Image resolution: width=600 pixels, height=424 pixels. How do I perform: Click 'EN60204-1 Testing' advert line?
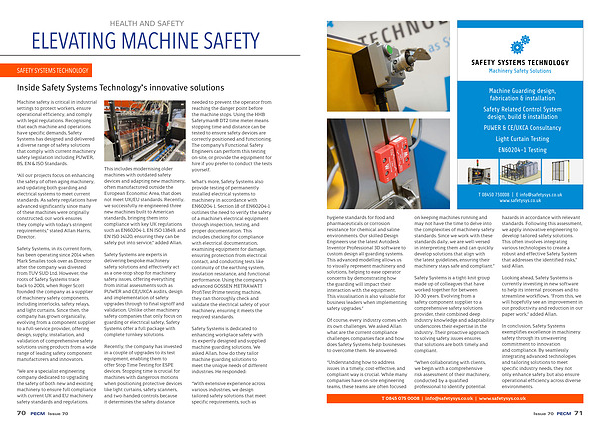[522, 150]
